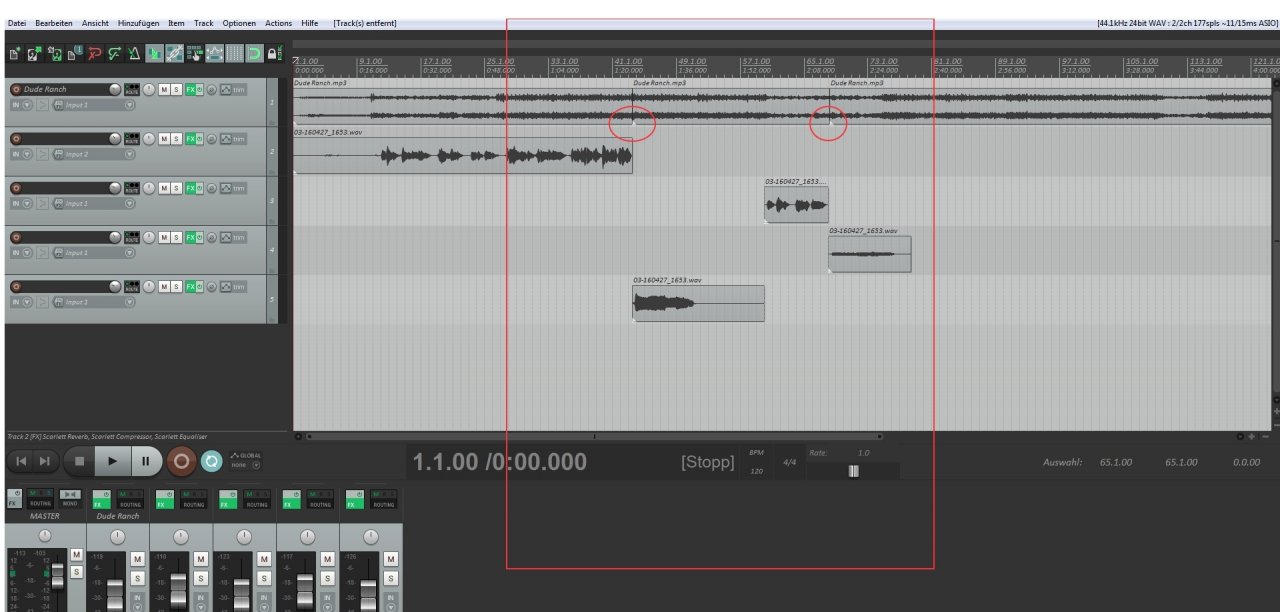Open the Optionen menu
1280x612 pixels.
(239, 22)
